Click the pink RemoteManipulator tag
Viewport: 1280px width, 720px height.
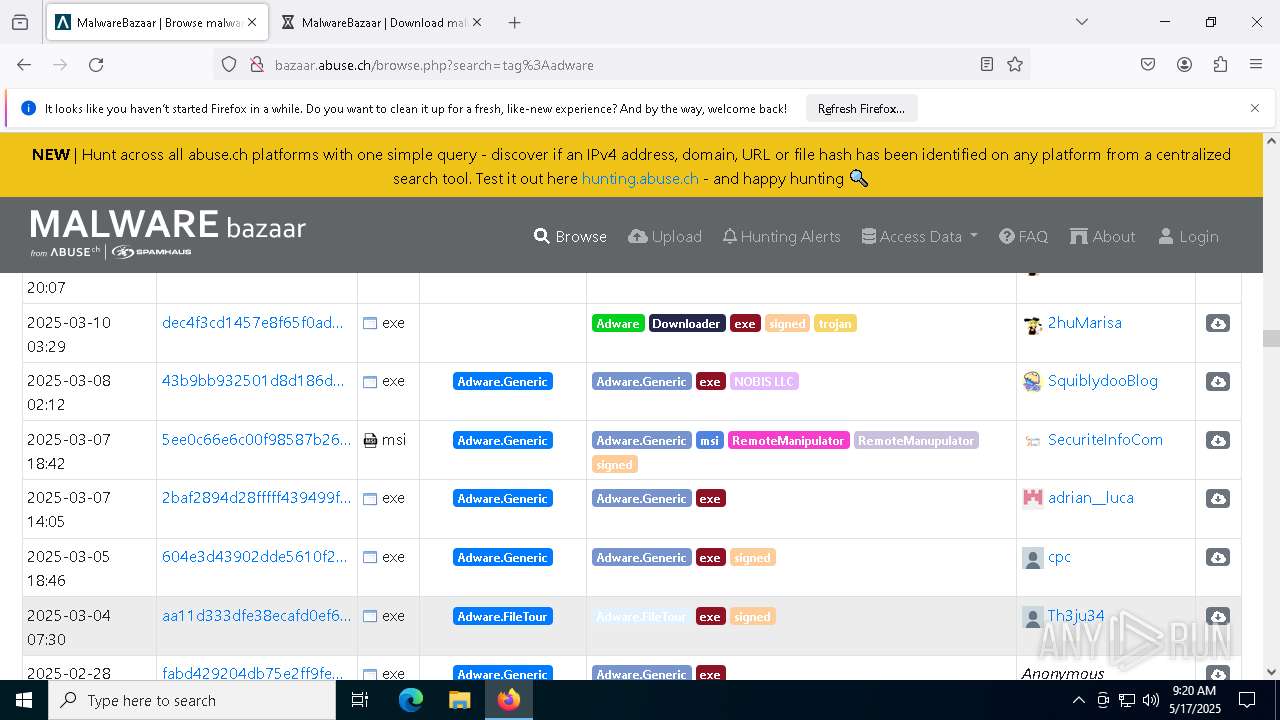pyautogui.click(x=788, y=441)
